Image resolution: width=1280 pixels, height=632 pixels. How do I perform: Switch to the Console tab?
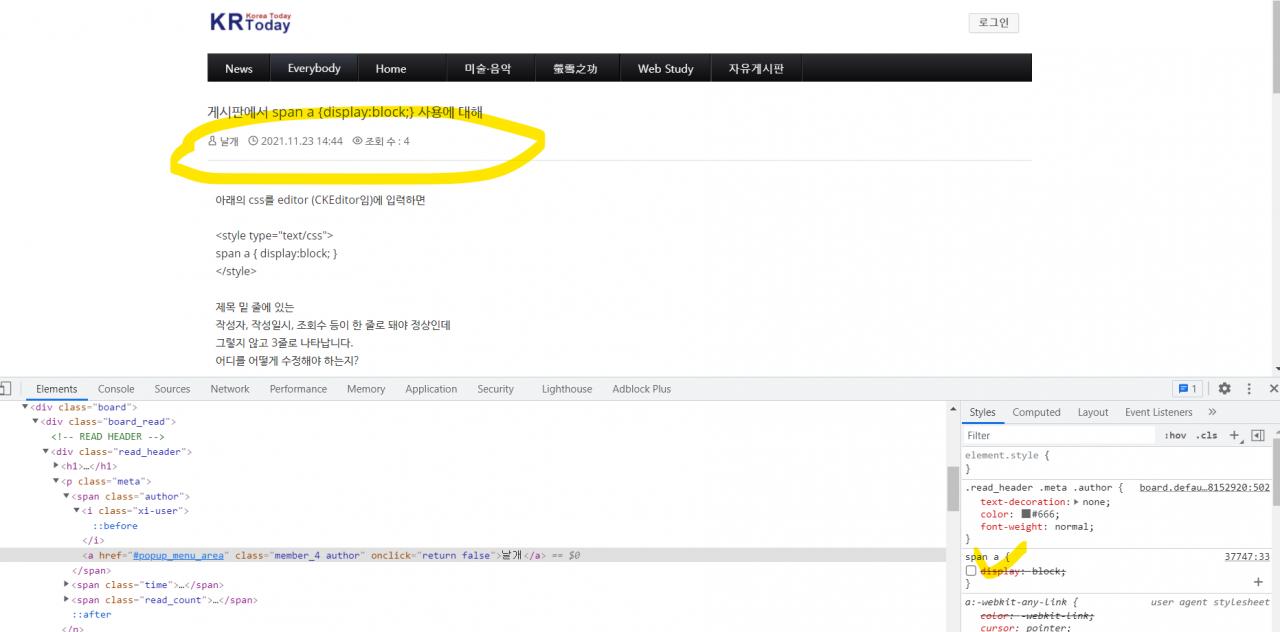coord(116,389)
